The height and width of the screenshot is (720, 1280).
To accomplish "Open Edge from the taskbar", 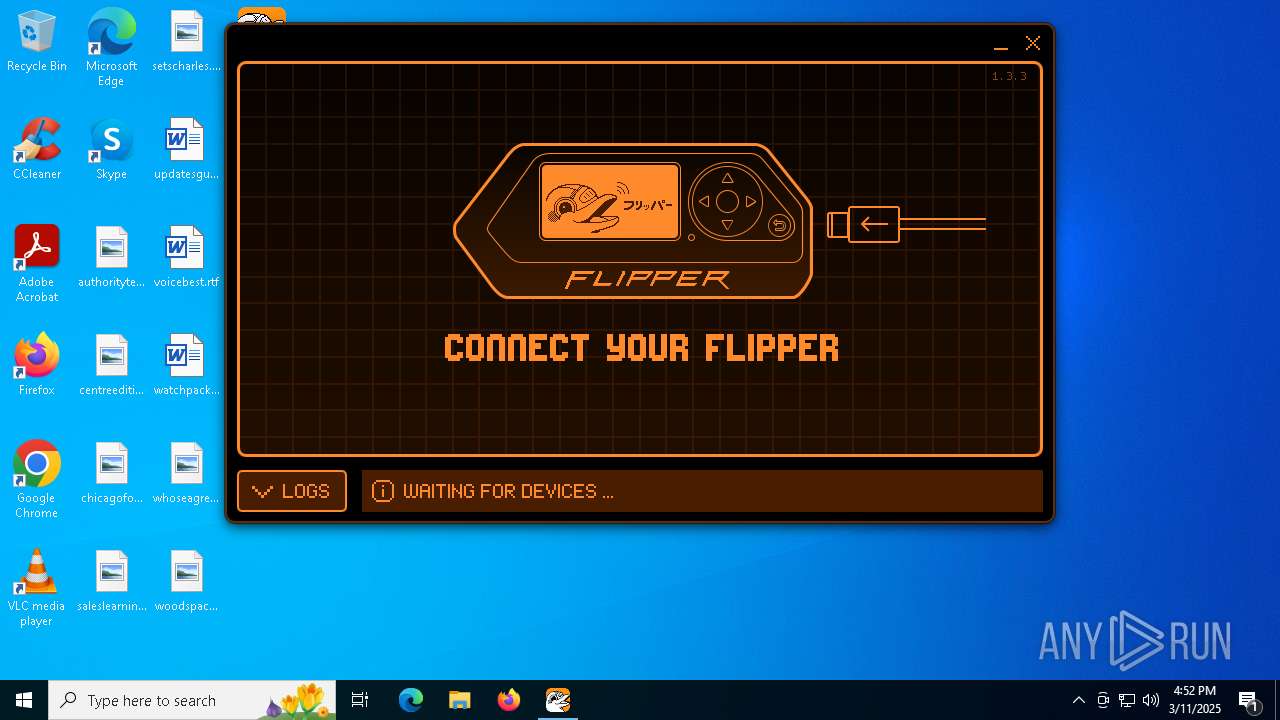I will (411, 700).
